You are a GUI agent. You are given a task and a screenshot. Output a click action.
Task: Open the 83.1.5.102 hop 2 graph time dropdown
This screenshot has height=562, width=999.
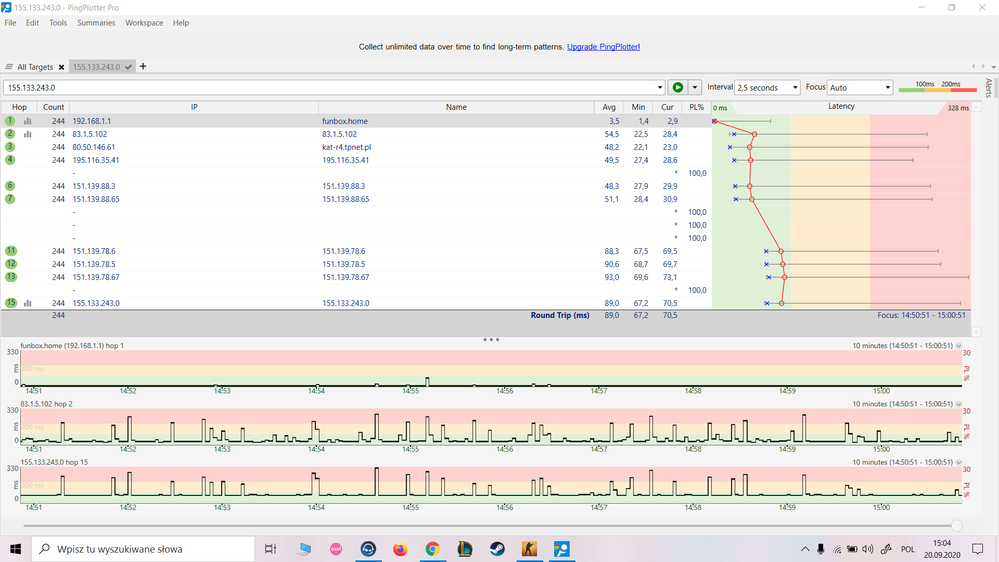point(958,404)
